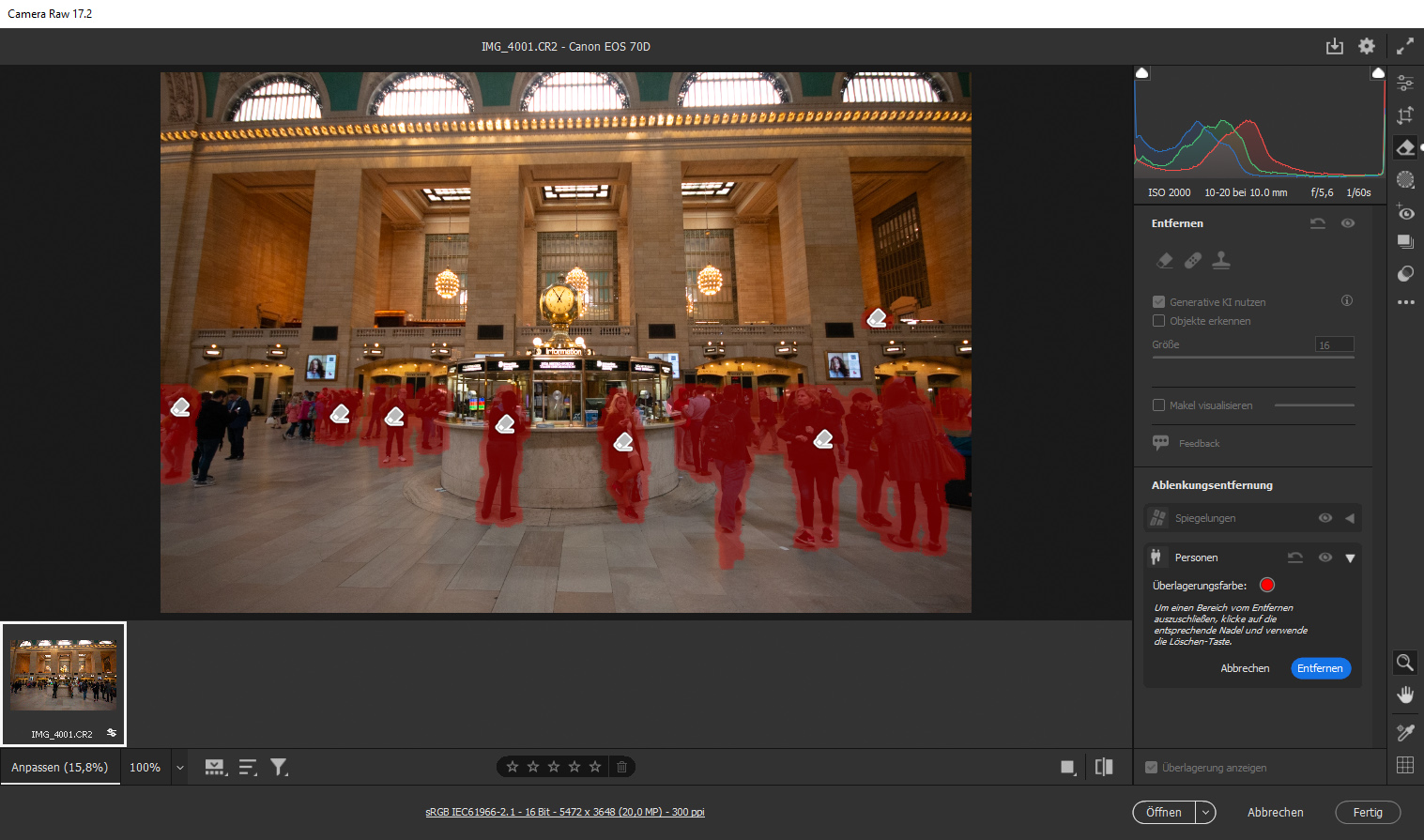Screen dimensions: 1424x840
Task: Open the Presets panel icon
Action: click(x=1405, y=273)
